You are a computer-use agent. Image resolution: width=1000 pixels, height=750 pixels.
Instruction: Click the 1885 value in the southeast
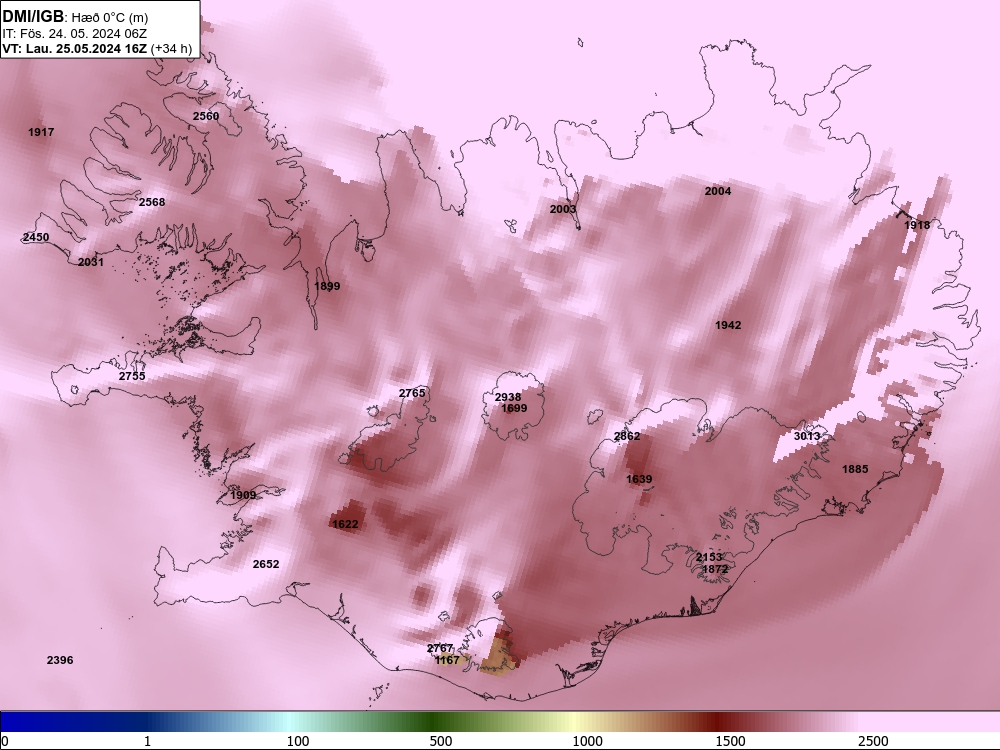[x=855, y=469]
